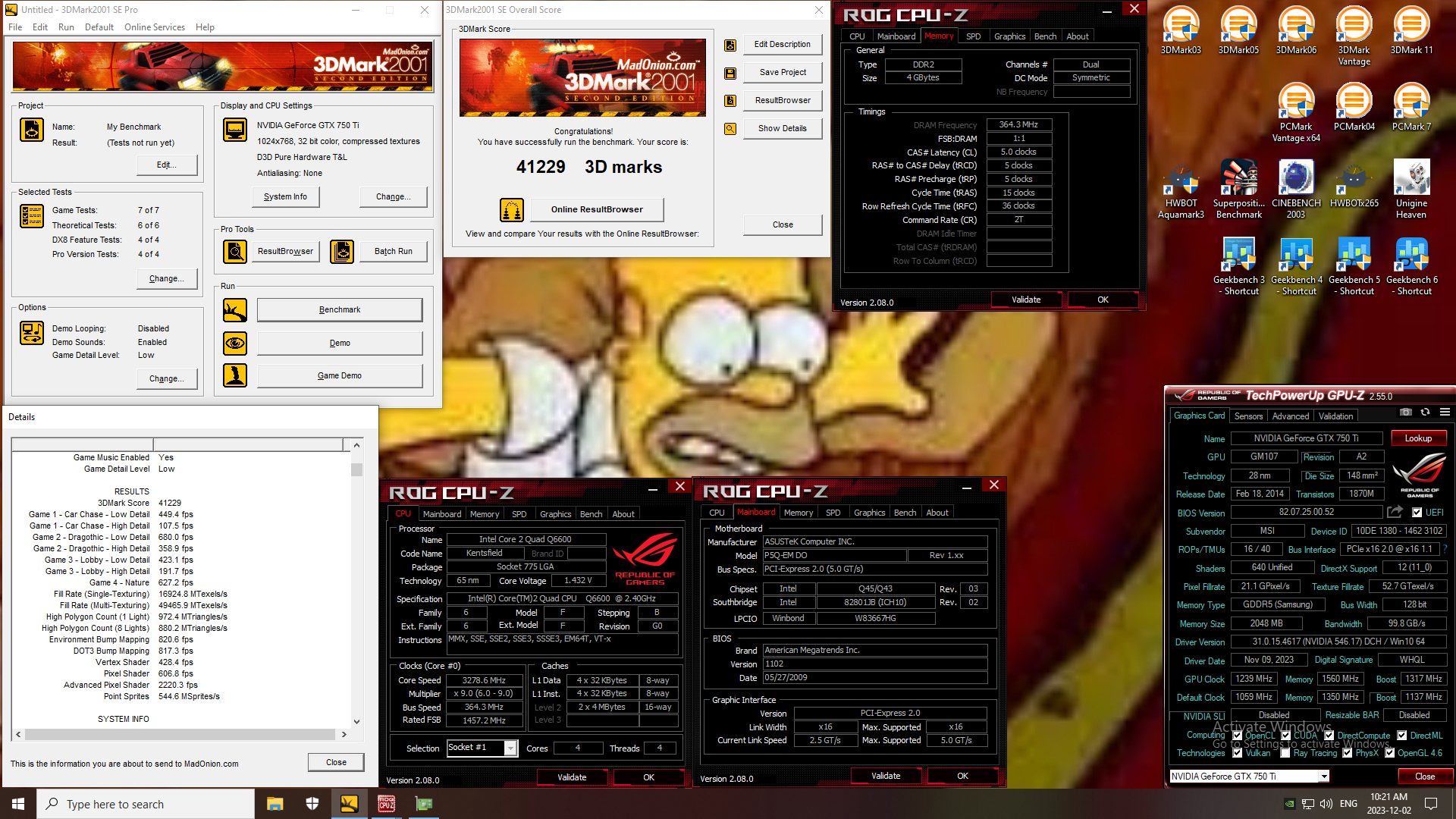Click the Benchmark run icon in 3DMark2001
This screenshot has width=1456, height=819.
[235, 310]
